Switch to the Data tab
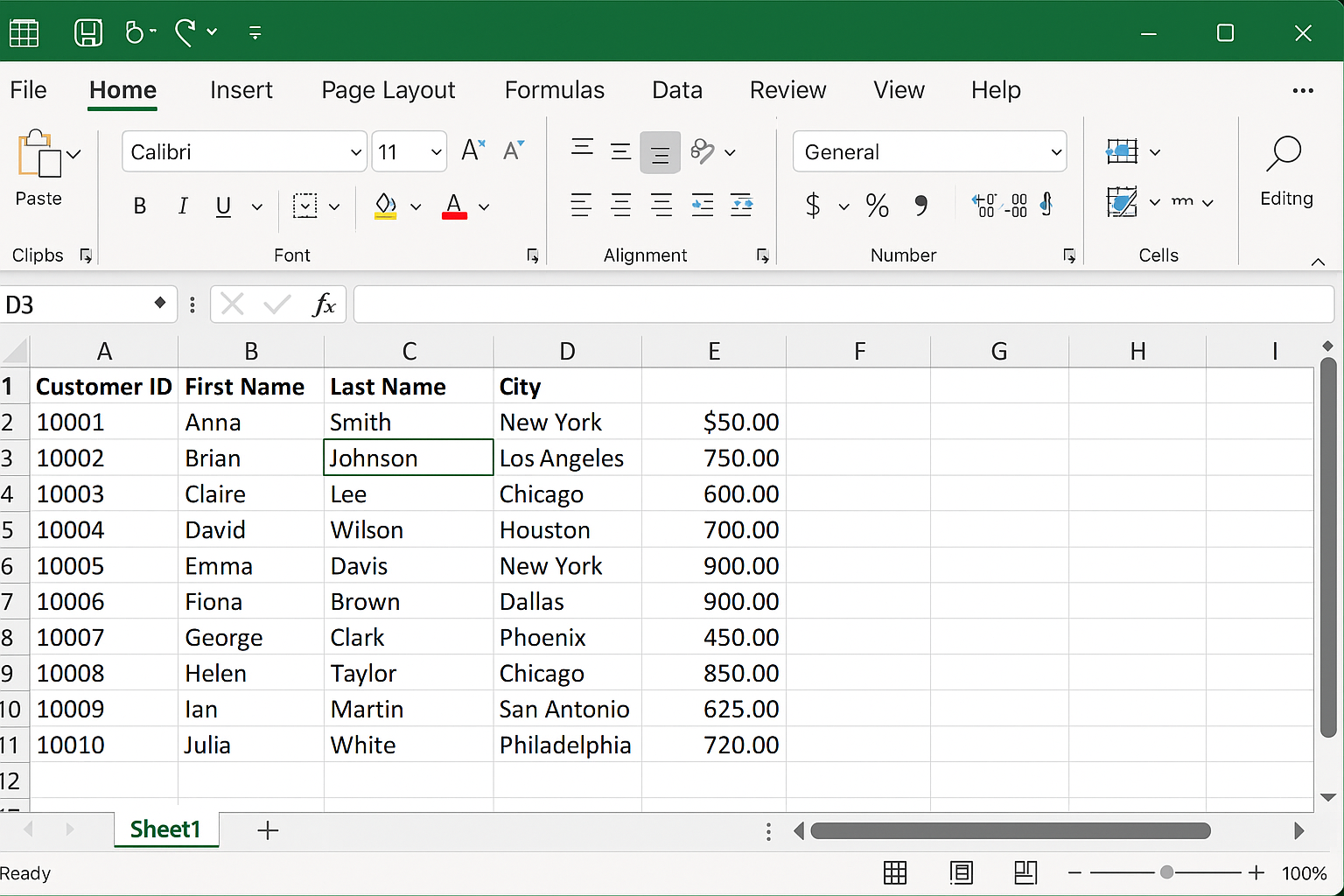The height and width of the screenshot is (896, 1344). 677,90
